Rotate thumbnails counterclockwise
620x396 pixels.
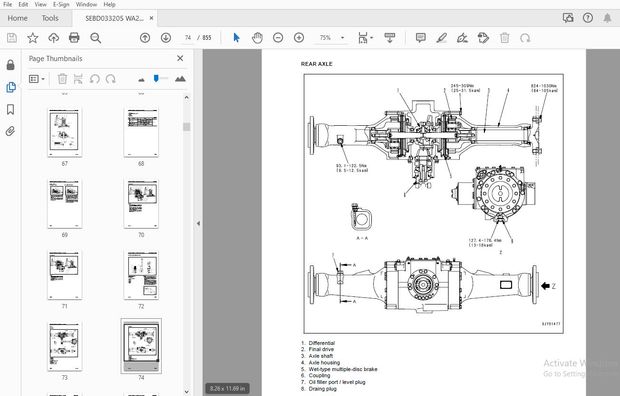(x=95, y=79)
